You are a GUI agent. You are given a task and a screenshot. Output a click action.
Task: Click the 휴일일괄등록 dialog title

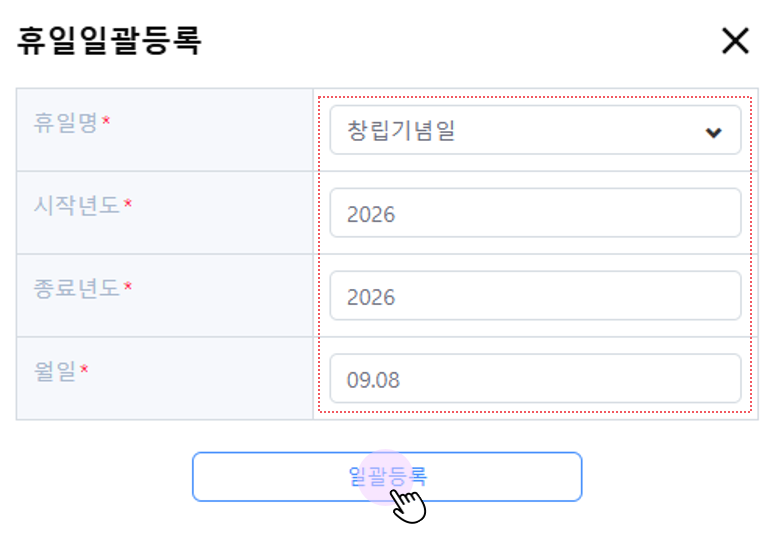pos(110,41)
